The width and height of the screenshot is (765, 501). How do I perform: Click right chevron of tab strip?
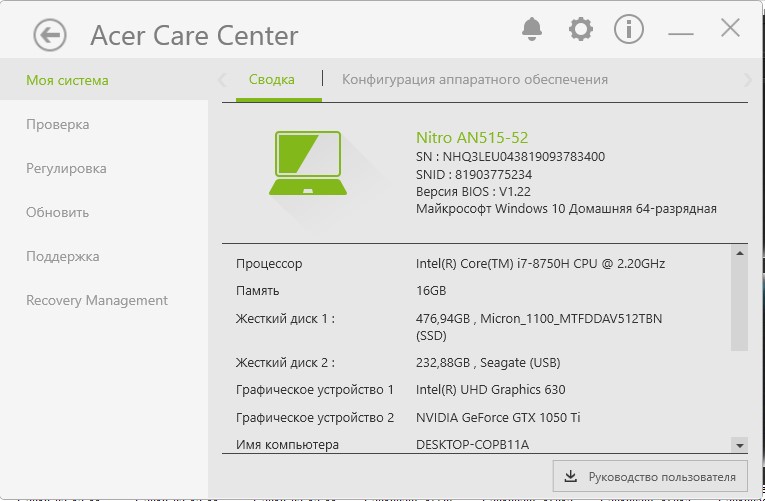(747, 80)
